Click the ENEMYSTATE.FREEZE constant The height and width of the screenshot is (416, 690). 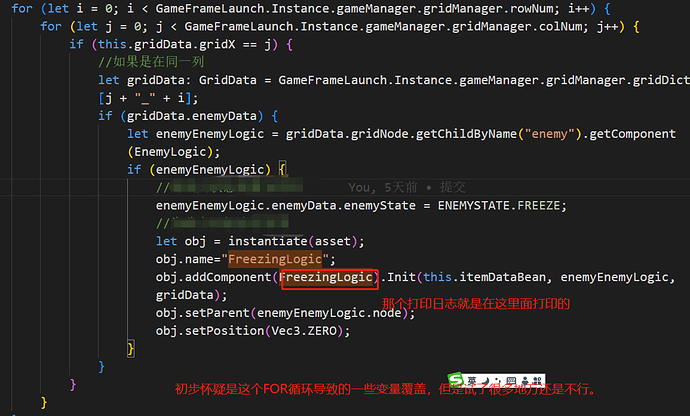[x=499, y=205]
